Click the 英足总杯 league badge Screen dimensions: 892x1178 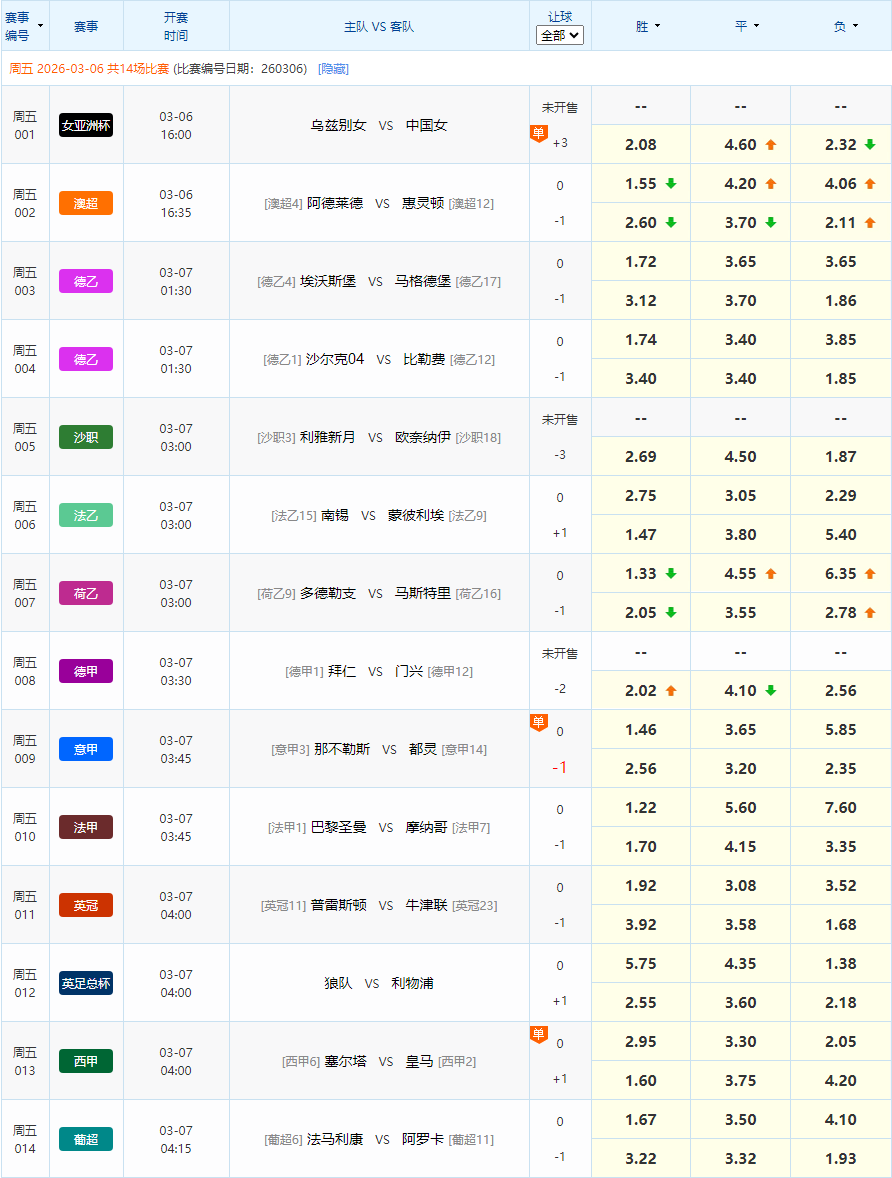(84, 982)
